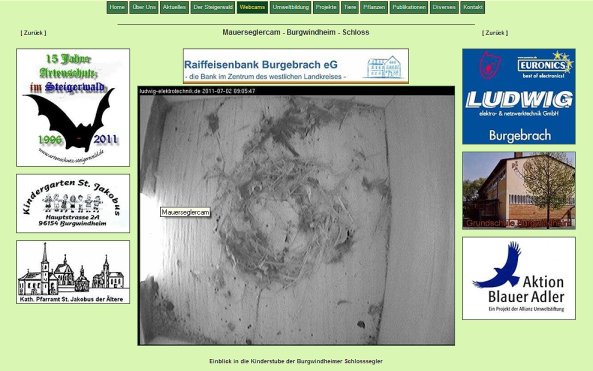This screenshot has width=593, height=371.
Task: Open the Kindergarten St. Jakobus banner
Action: (x=73, y=203)
